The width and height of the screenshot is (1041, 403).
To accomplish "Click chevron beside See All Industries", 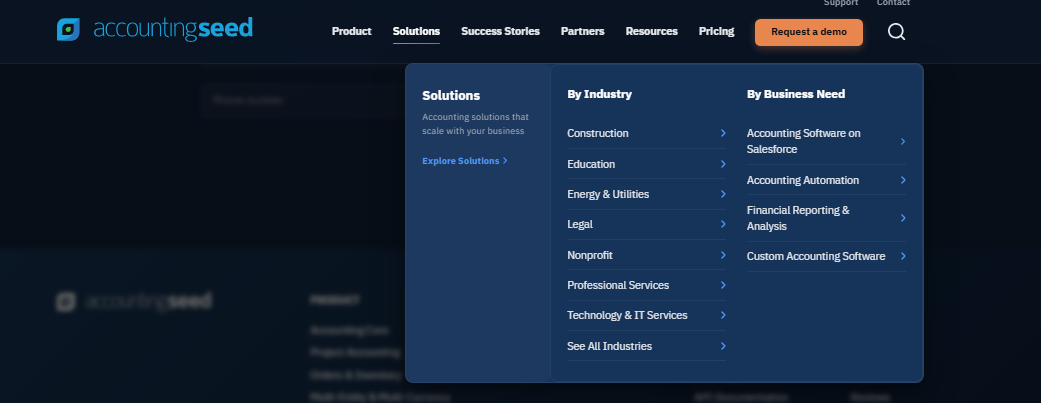I will pos(723,346).
